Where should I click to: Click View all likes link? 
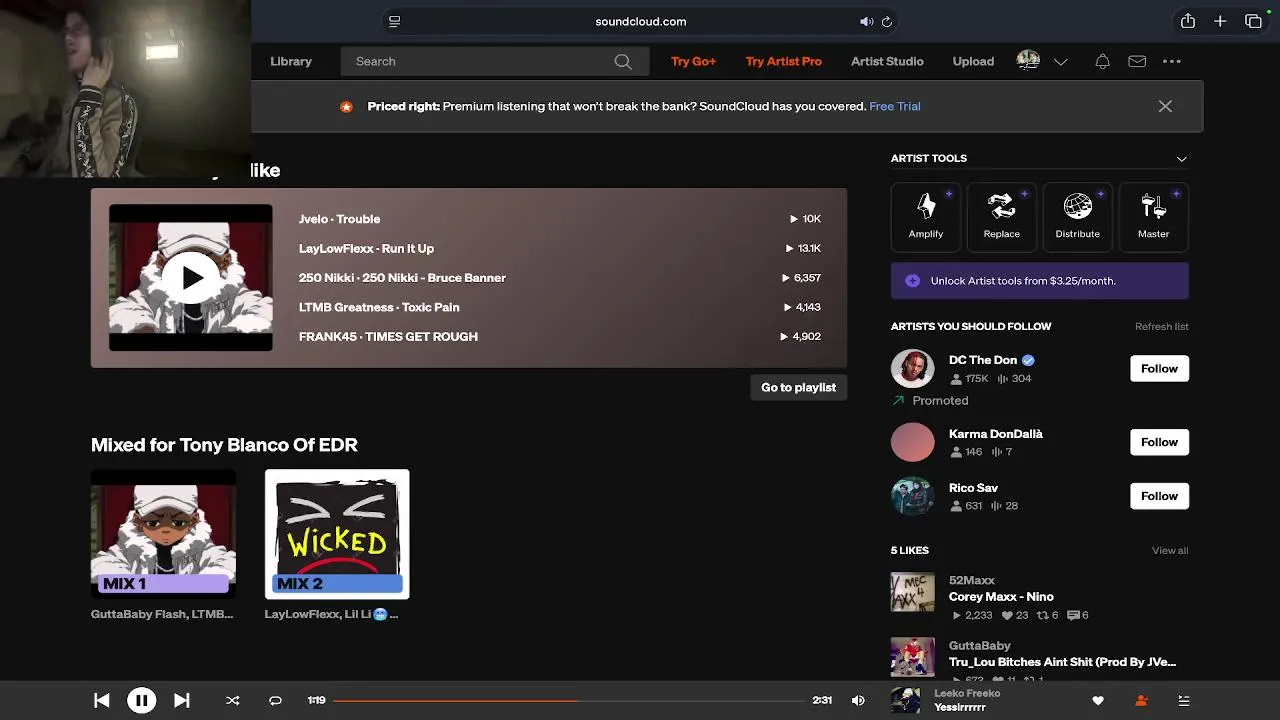point(1170,551)
